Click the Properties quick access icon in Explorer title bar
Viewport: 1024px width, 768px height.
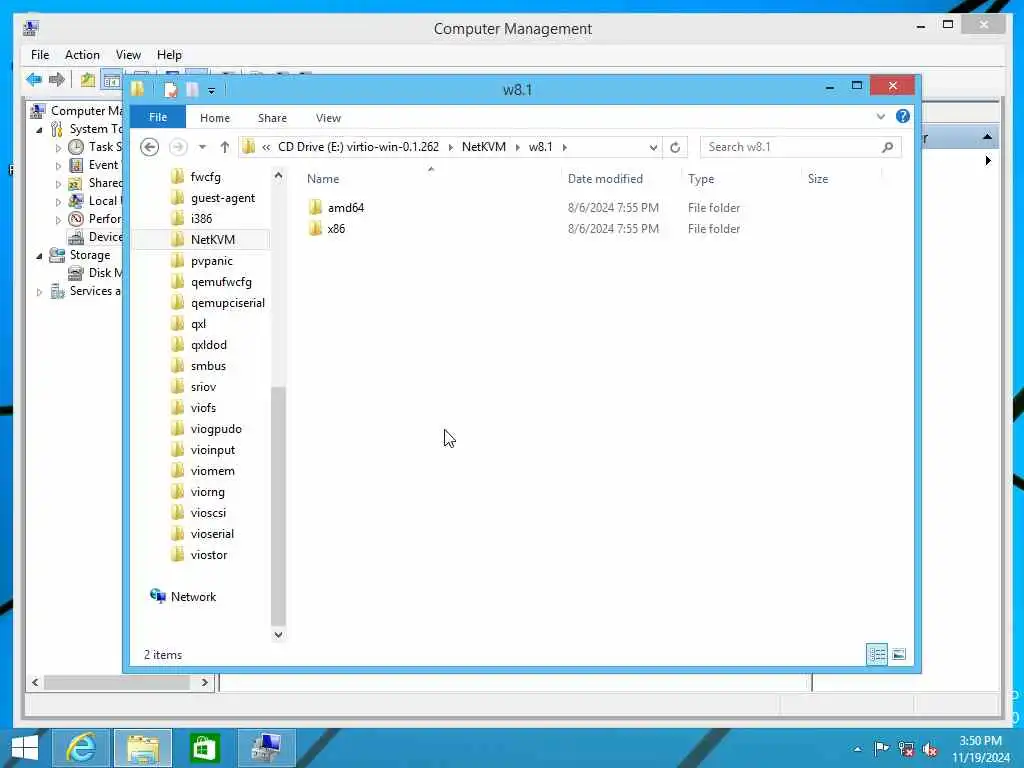click(x=170, y=89)
